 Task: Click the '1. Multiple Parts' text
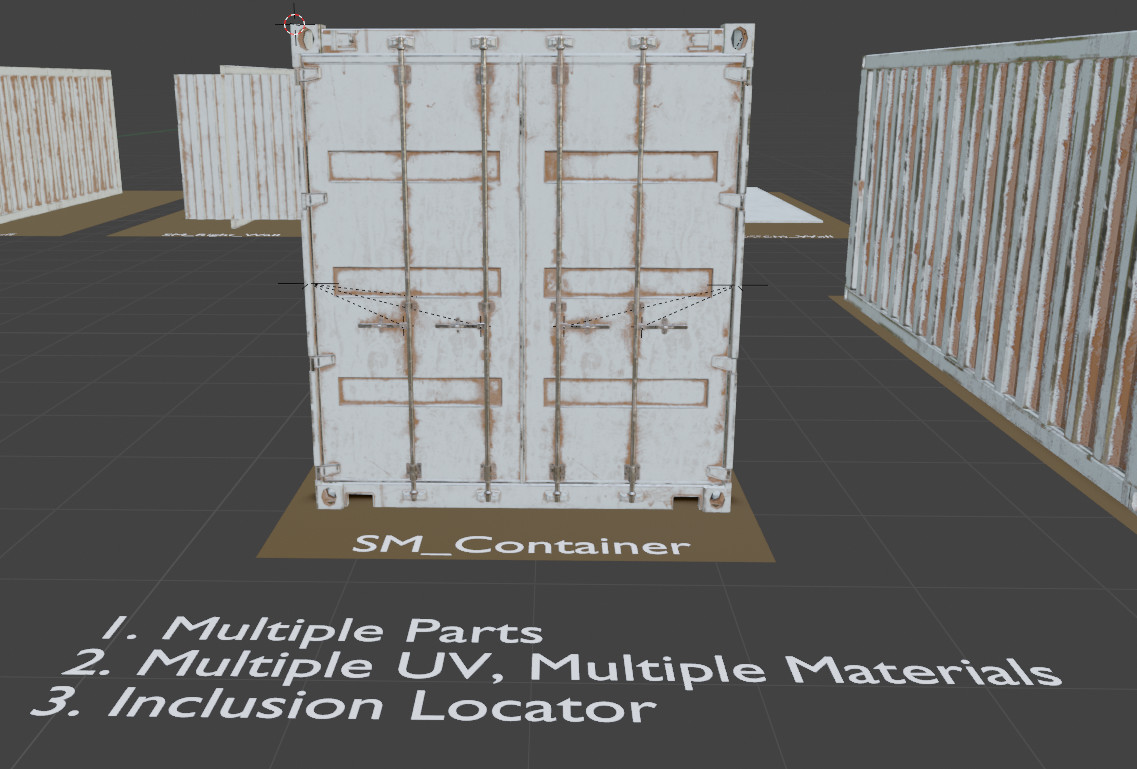click(x=320, y=630)
